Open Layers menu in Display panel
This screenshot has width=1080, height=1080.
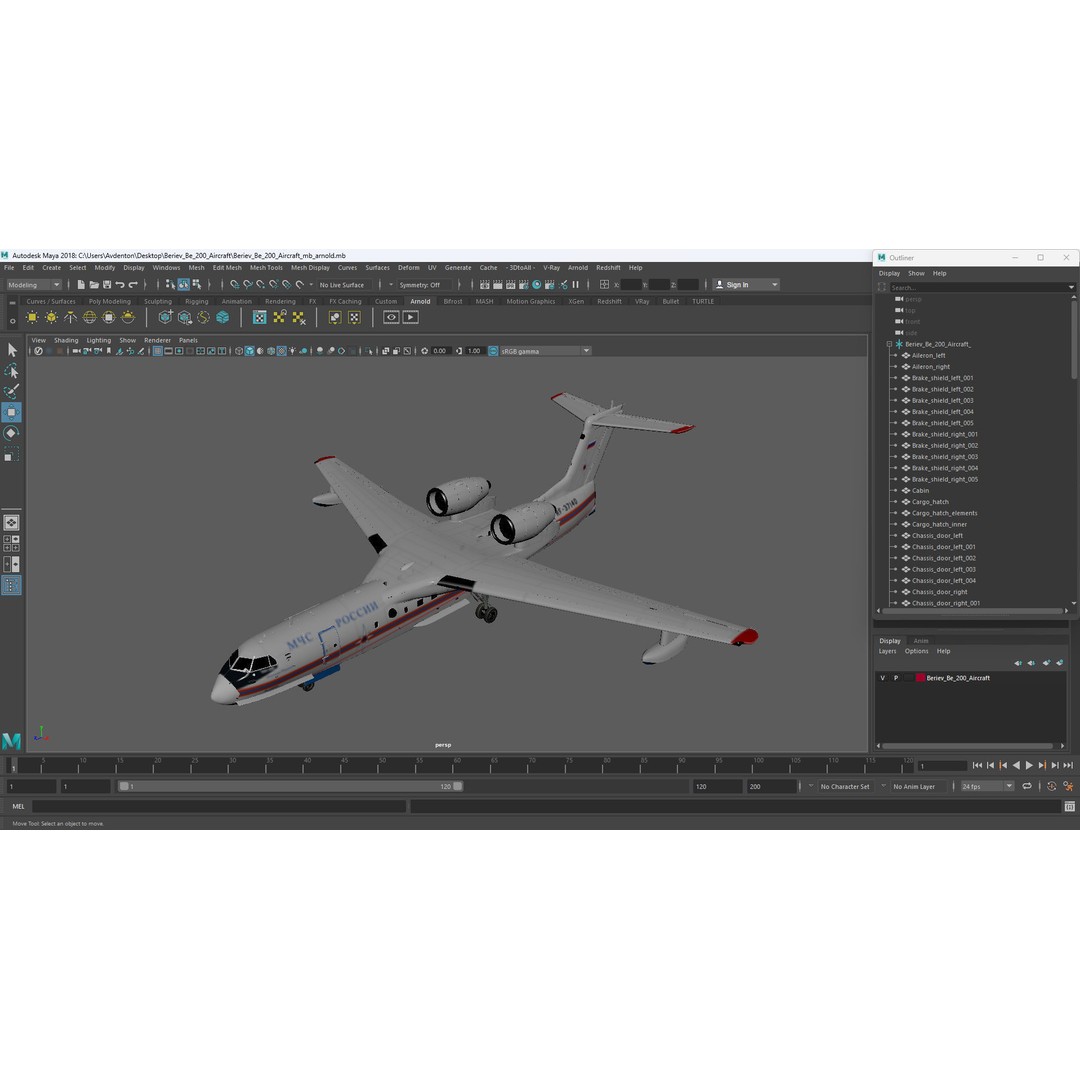click(887, 651)
